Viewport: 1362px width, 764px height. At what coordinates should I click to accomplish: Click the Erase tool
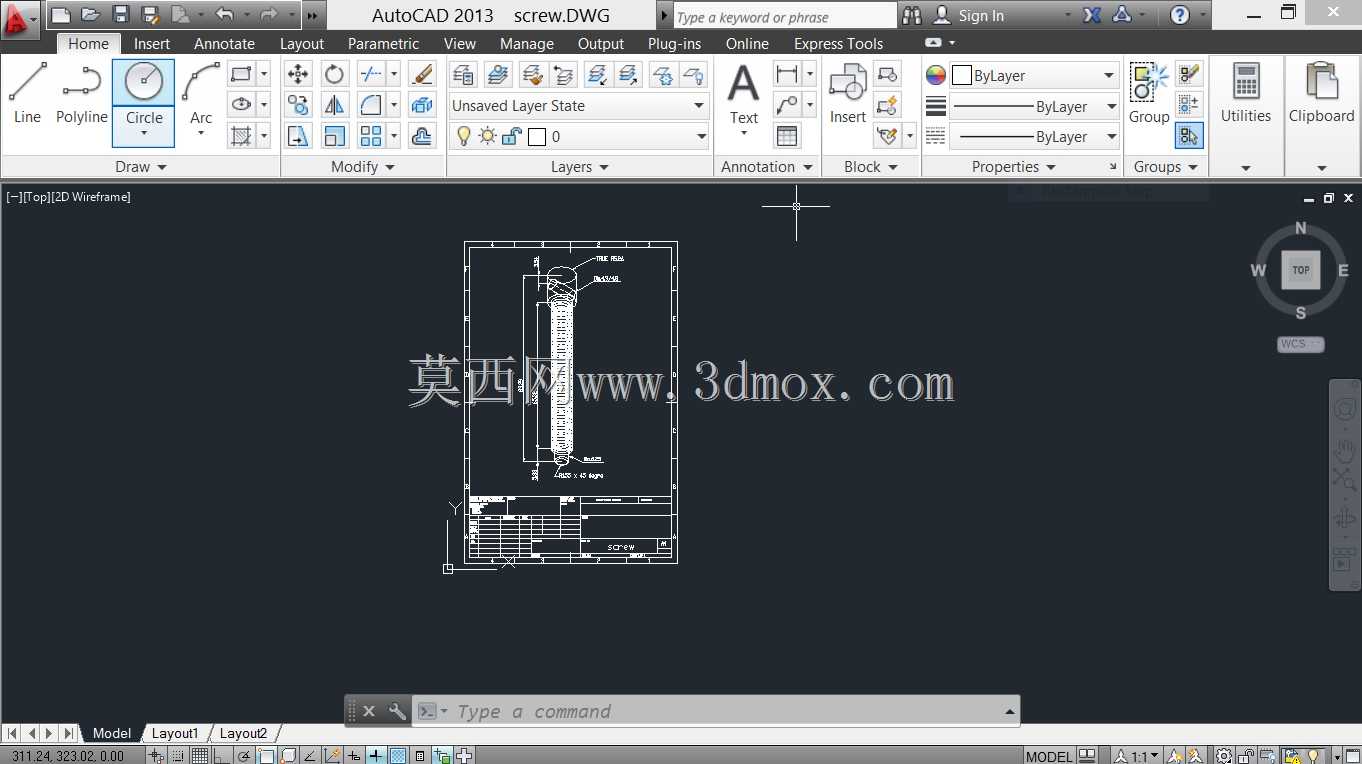tap(422, 74)
